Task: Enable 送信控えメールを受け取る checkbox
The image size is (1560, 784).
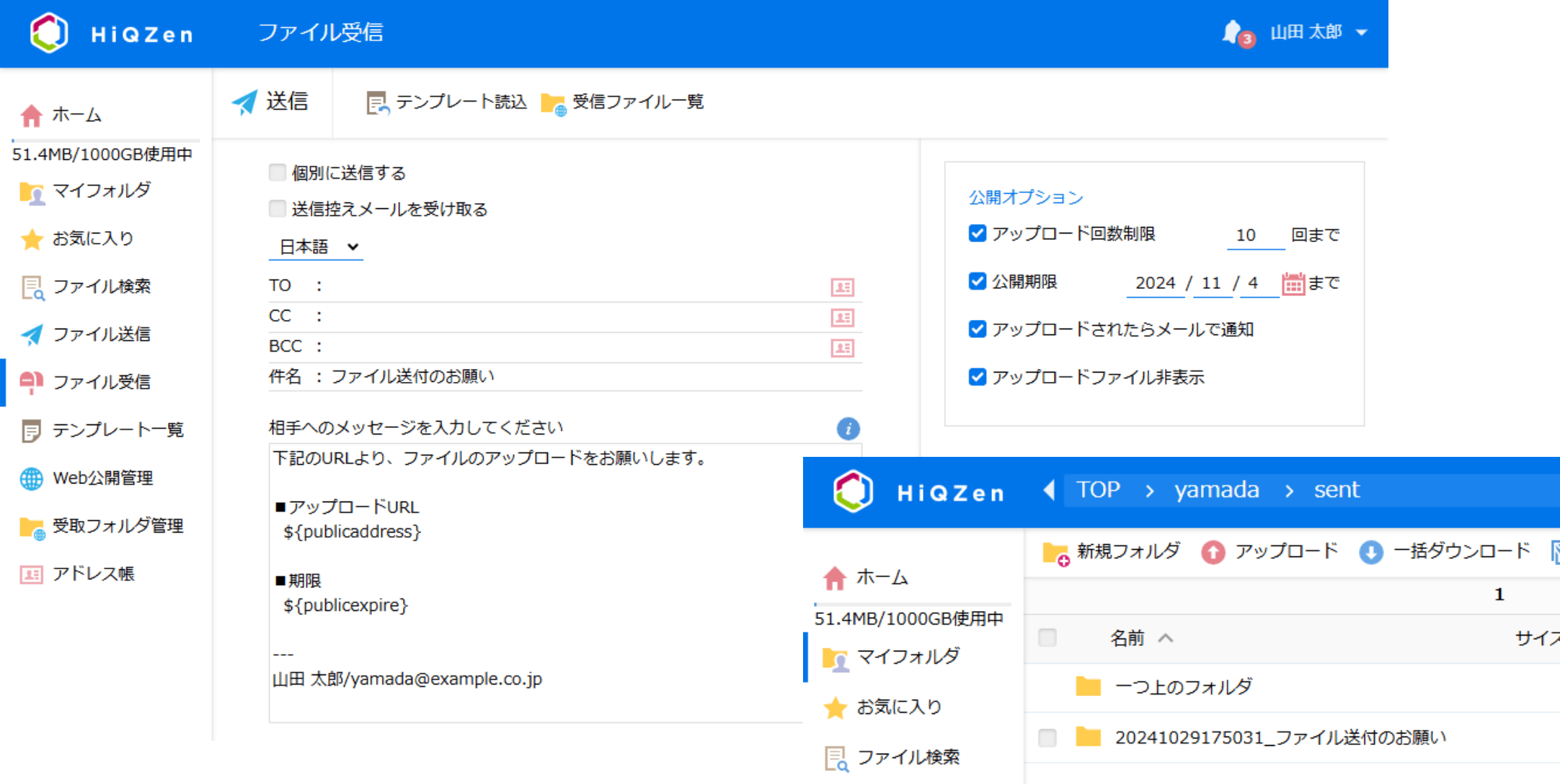Action: pyautogui.click(x=278, y=209)
